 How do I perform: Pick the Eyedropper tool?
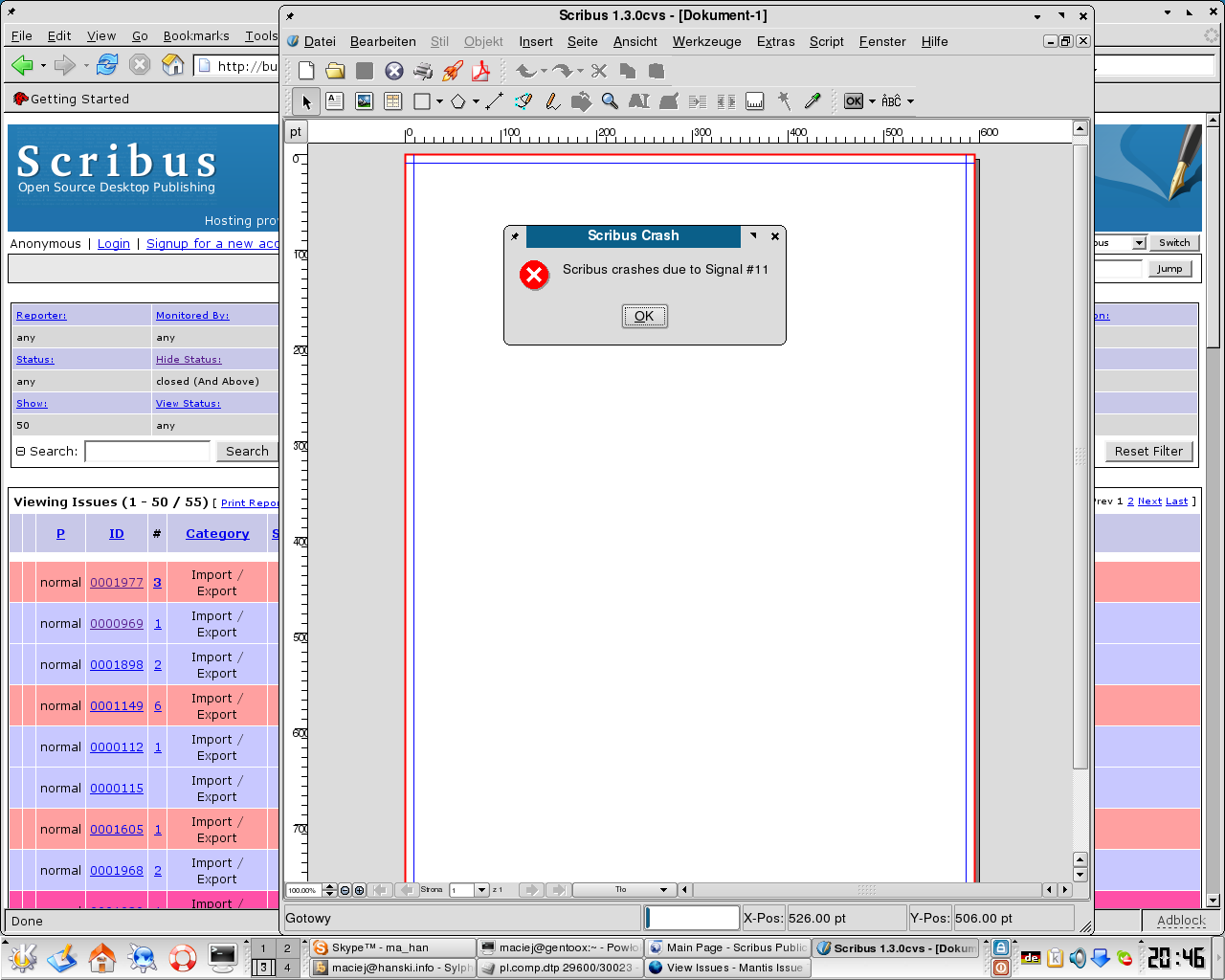[x=813, y=101]
